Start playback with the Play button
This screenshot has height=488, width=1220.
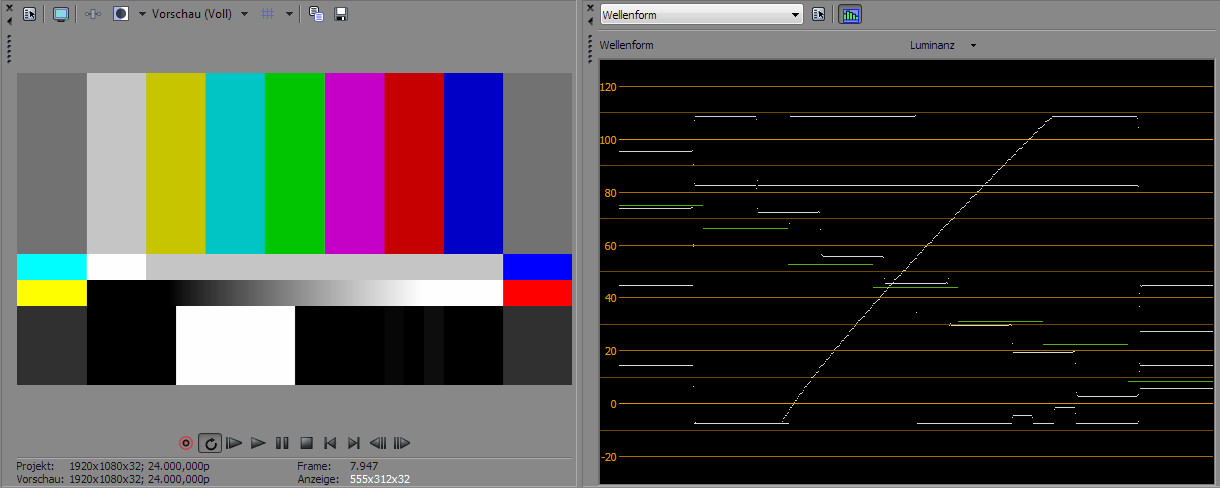point(258,442)
